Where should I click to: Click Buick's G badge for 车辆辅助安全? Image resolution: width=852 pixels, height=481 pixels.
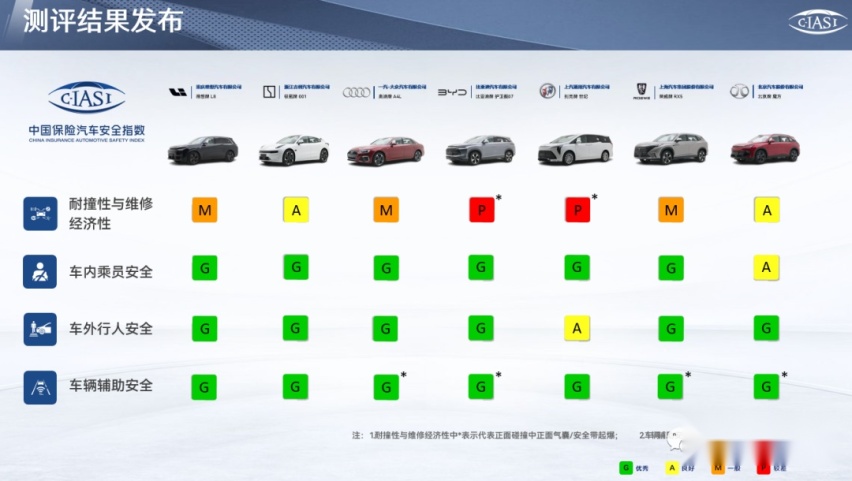click(577, 386)
